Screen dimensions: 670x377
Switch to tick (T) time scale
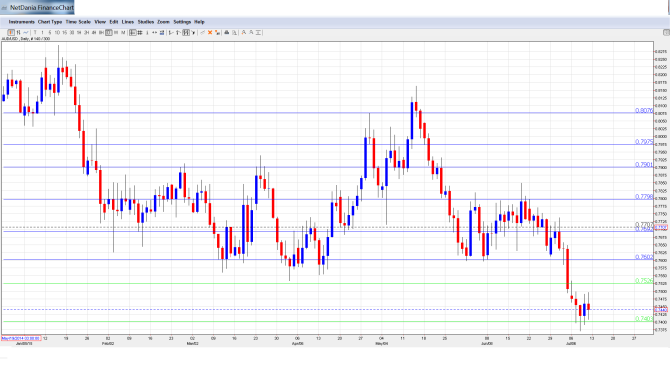(x=35, y=32)
